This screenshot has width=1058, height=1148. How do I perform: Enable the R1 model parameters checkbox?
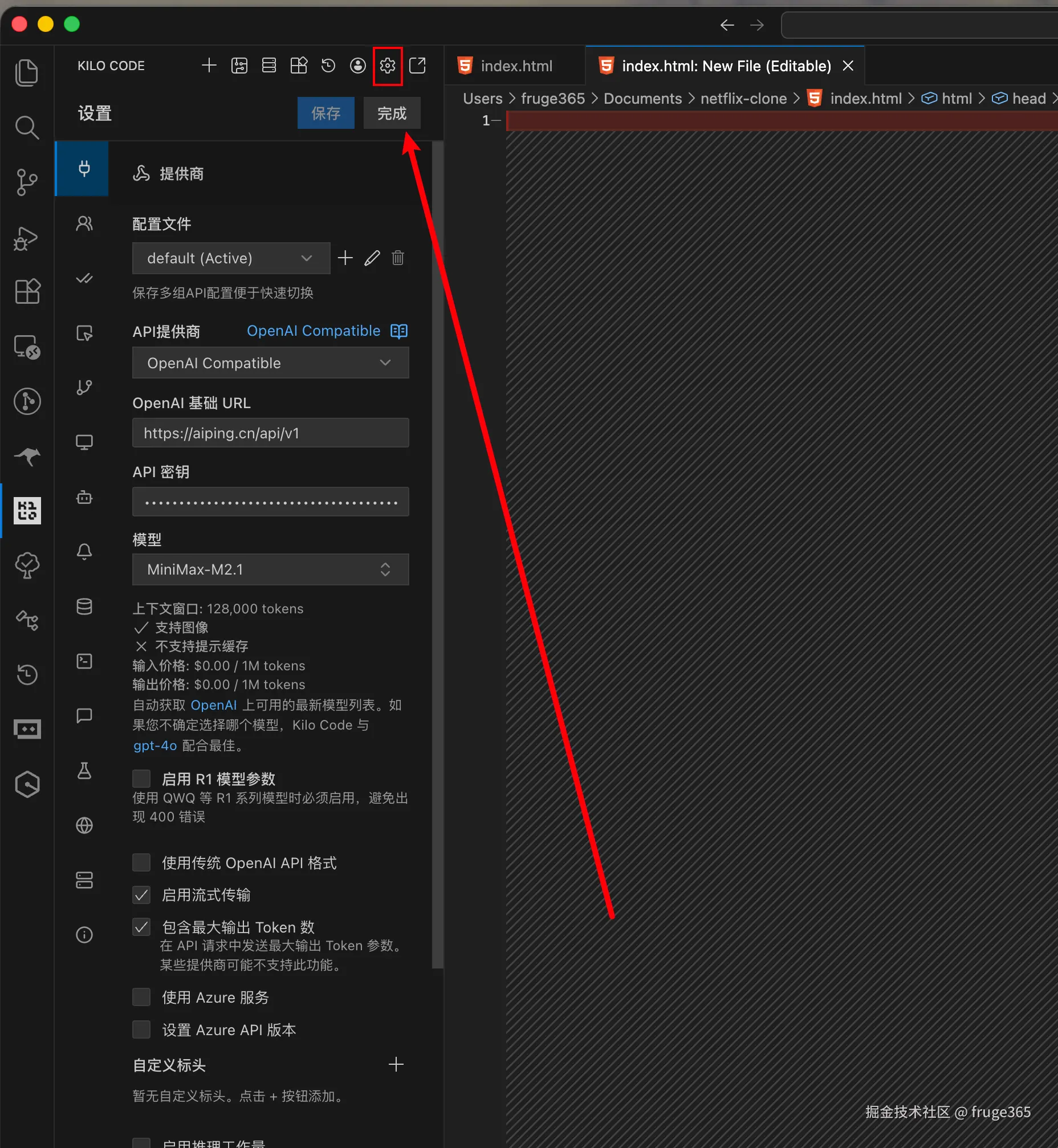click(x=141, y=779)
